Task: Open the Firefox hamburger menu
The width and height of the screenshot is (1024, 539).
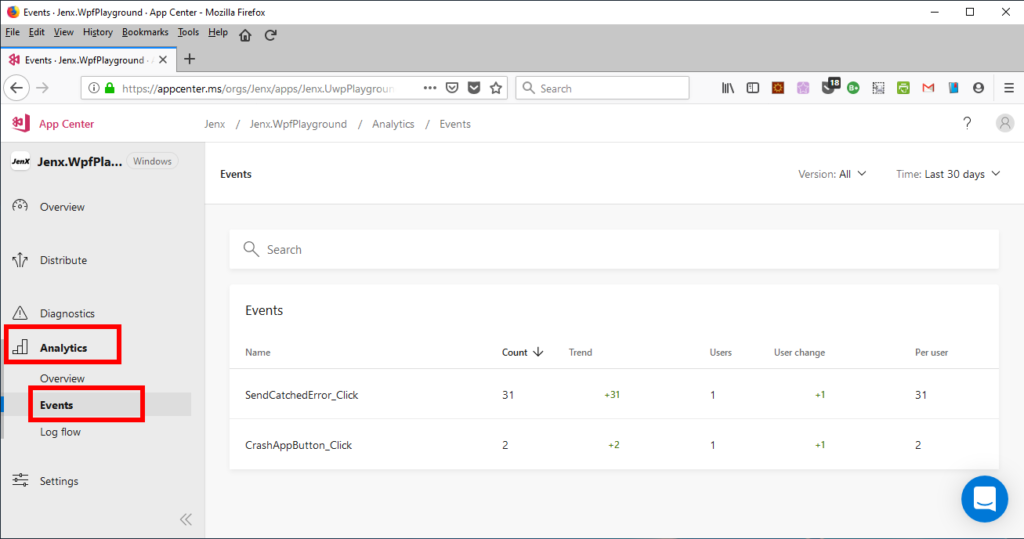Action: click(x=1009, y=88)
